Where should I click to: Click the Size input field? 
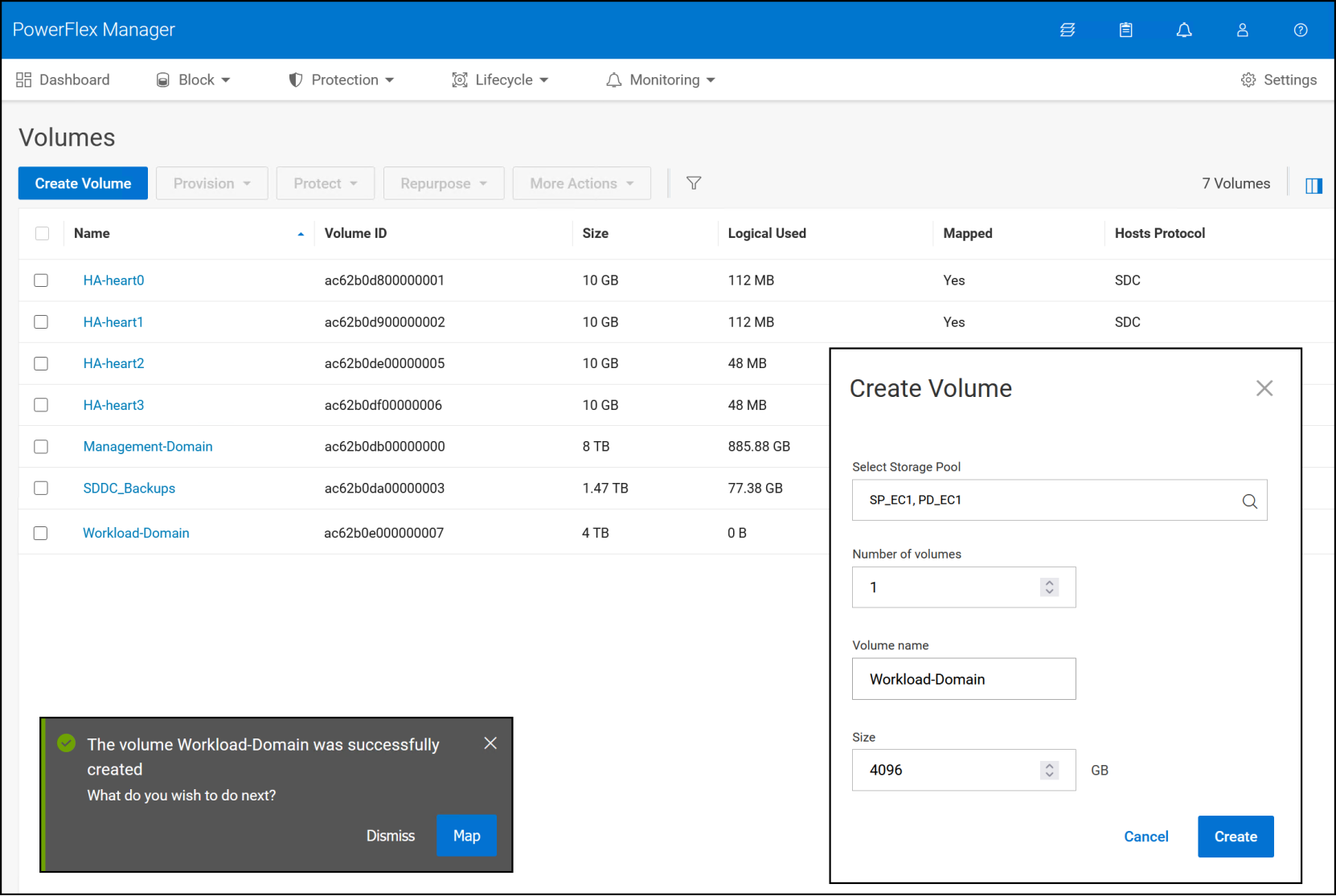point(964,770)
